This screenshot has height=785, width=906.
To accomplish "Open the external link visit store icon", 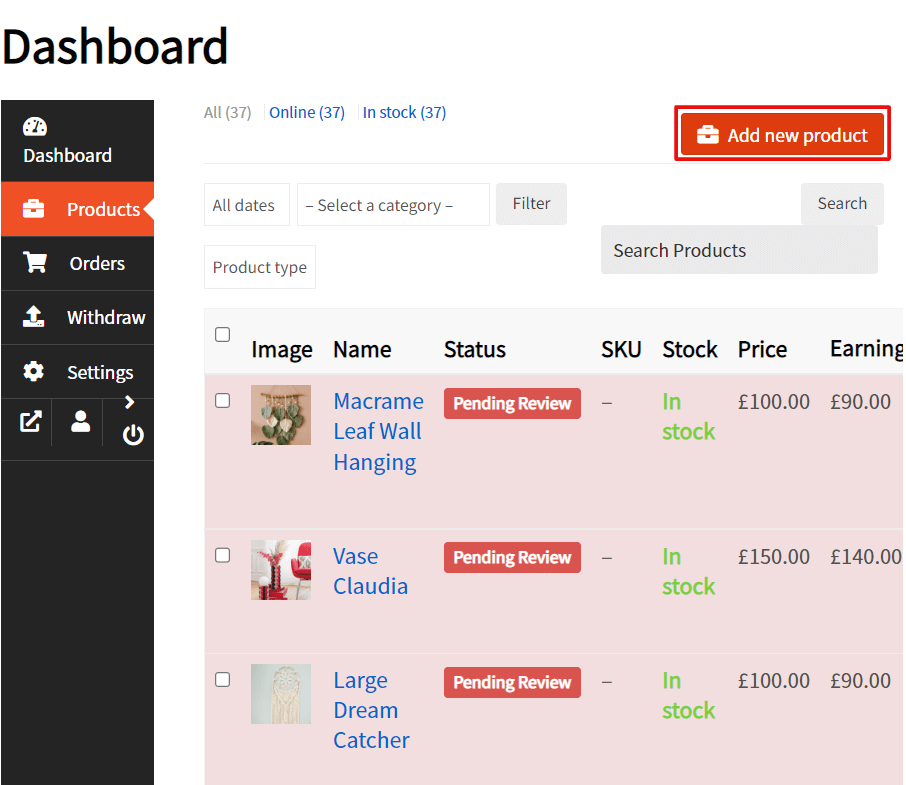I will pos(30,422).
